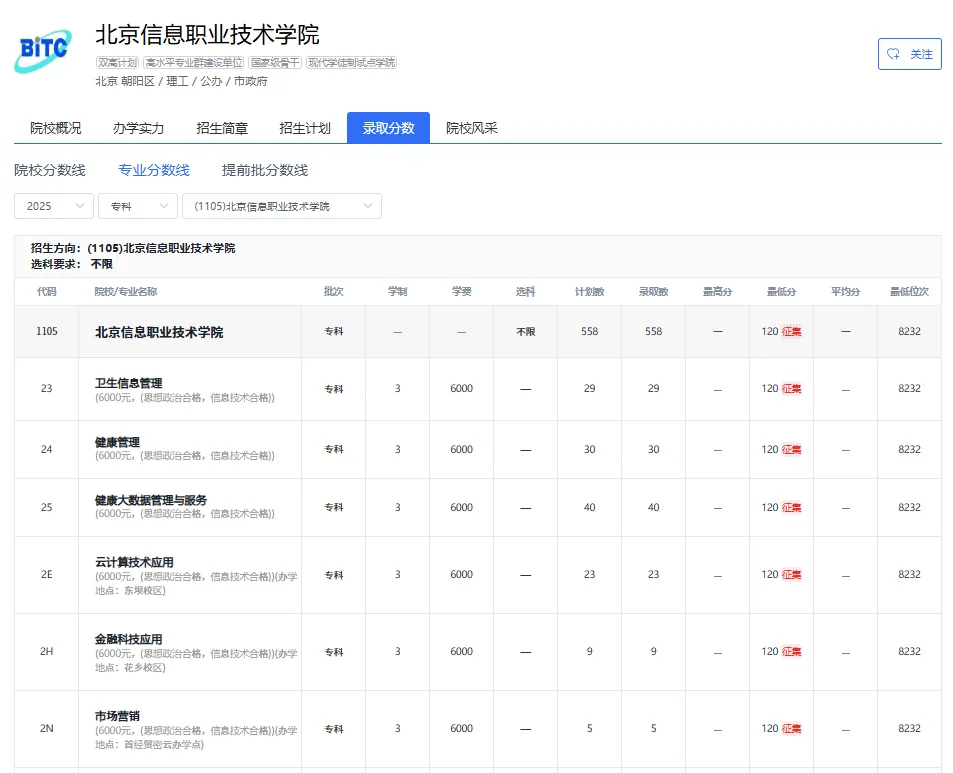
Task: Click the 征集 badge in 云计算技术应用 row
Action: pos(791,574)
